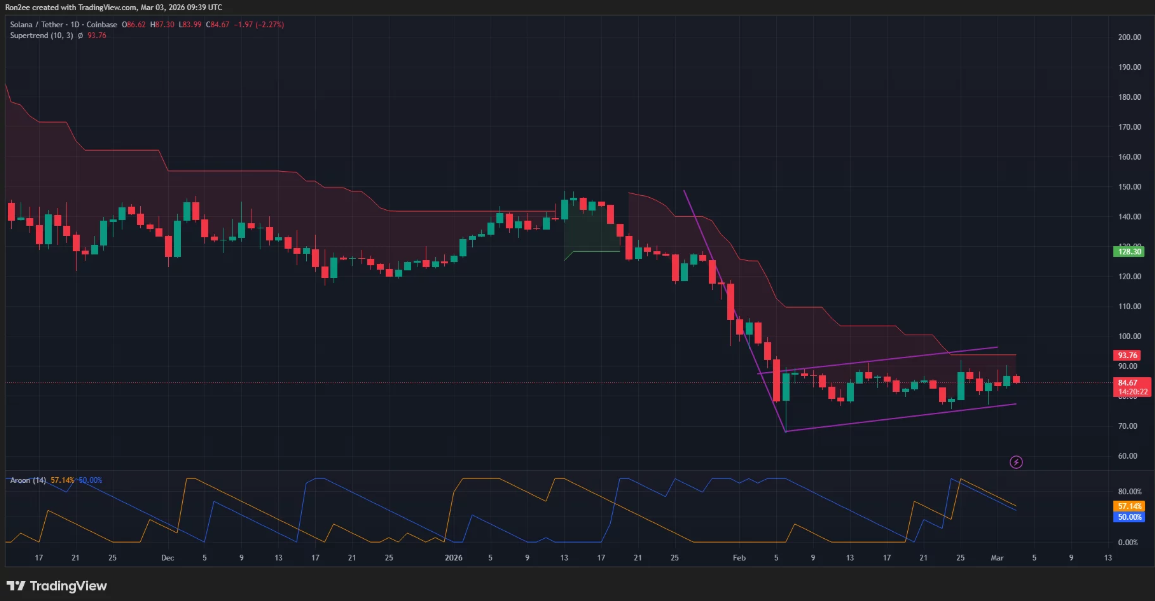Click the 150.00 level on price axis
1155x601 pixels.
(1129, 187)
